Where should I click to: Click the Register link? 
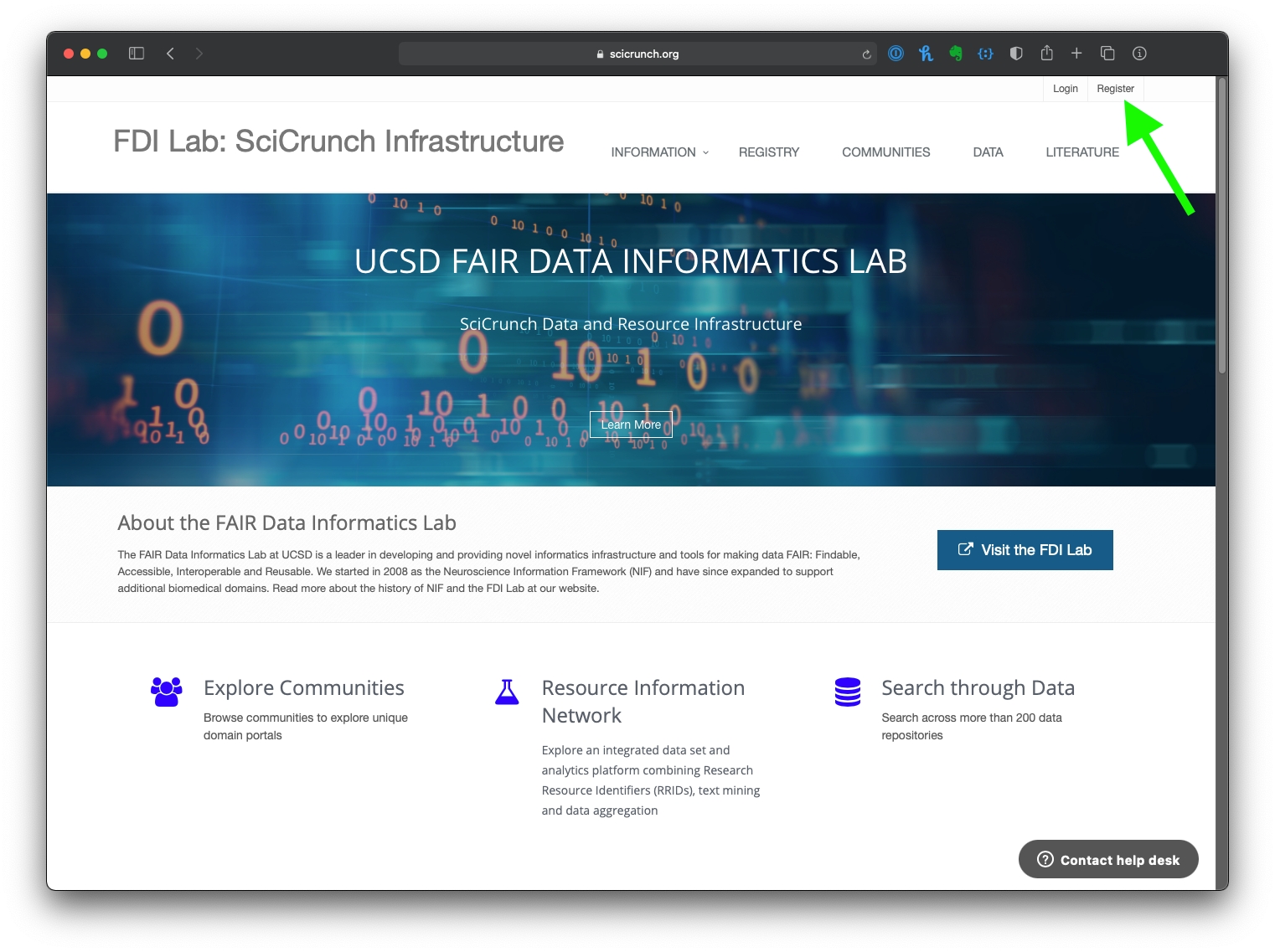1115,89
